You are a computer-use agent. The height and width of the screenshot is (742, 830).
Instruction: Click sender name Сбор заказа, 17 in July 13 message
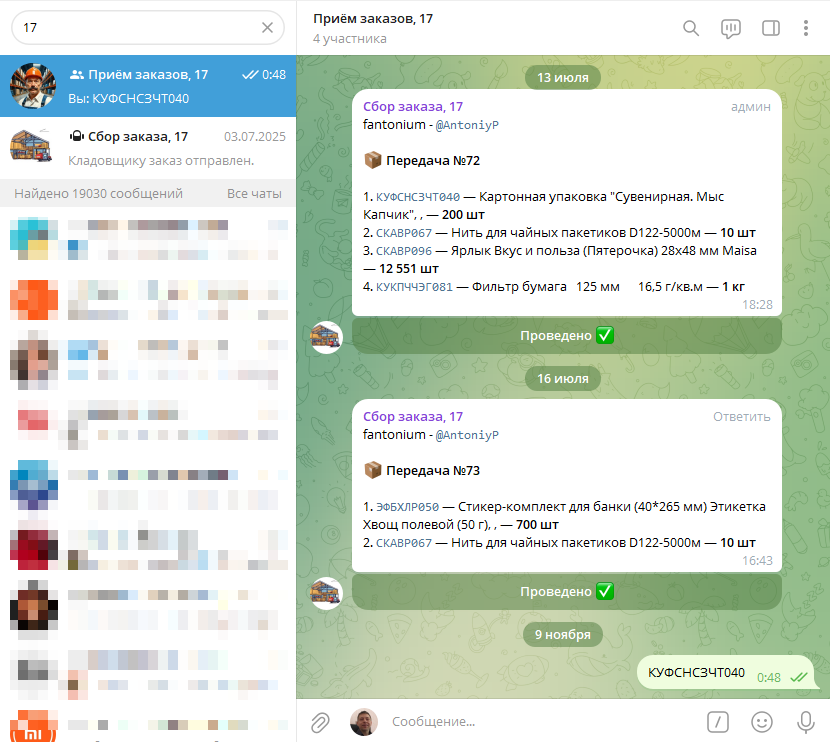413,106
